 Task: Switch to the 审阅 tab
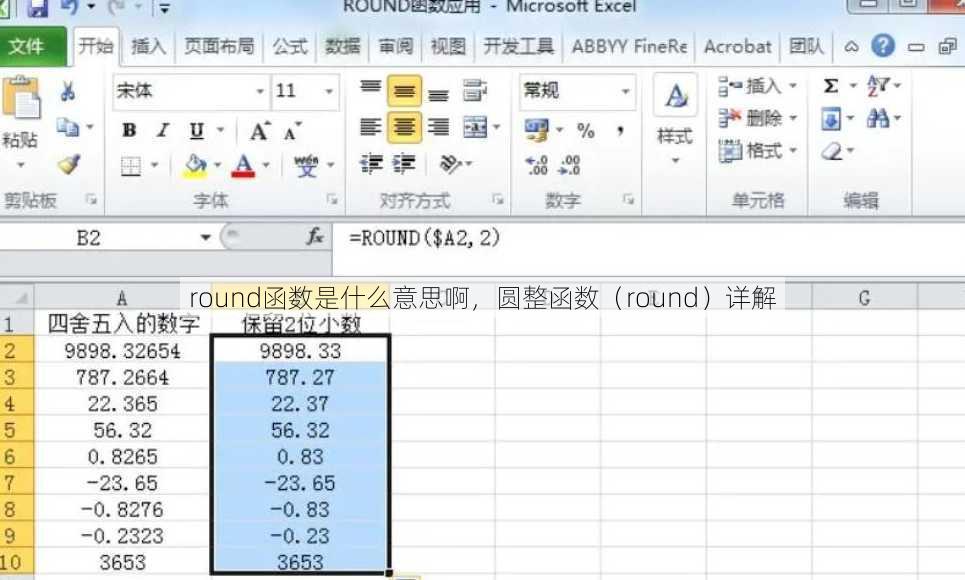[395, 46]
